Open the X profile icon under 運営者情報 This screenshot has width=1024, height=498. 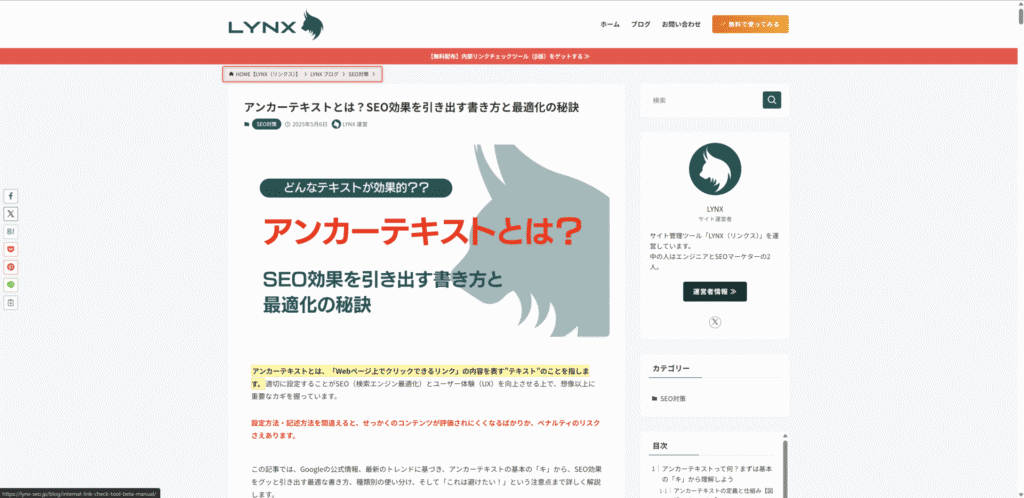point(715,322)
